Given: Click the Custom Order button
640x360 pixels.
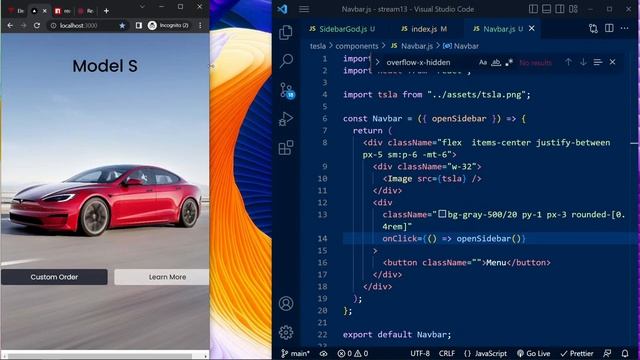Looking at the screenshot, I should click(x=54, y=277).
